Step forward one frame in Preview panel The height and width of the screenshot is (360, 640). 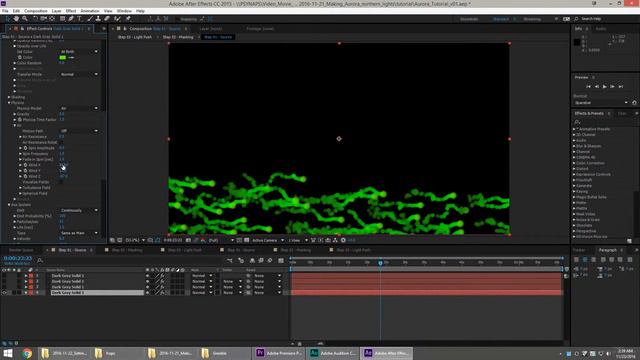tap(612, 87)
